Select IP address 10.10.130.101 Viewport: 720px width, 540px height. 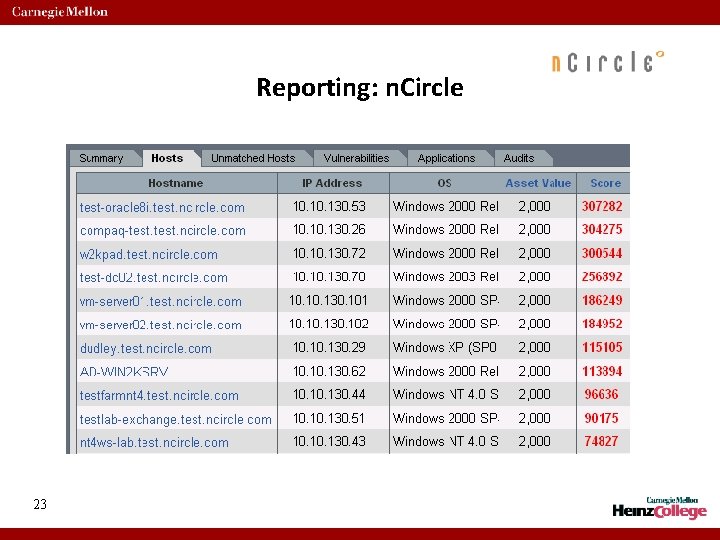(329, 301)
